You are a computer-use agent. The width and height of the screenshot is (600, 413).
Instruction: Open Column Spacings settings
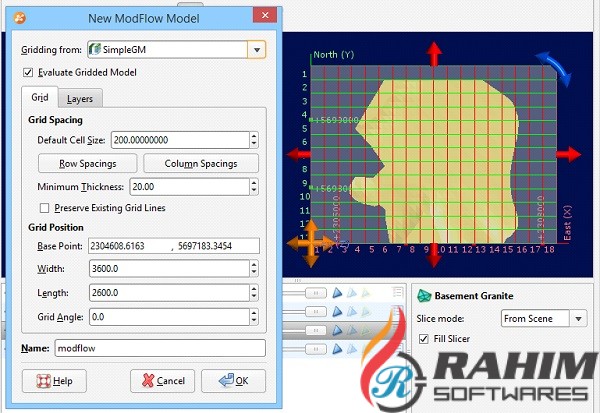point(201,163)
